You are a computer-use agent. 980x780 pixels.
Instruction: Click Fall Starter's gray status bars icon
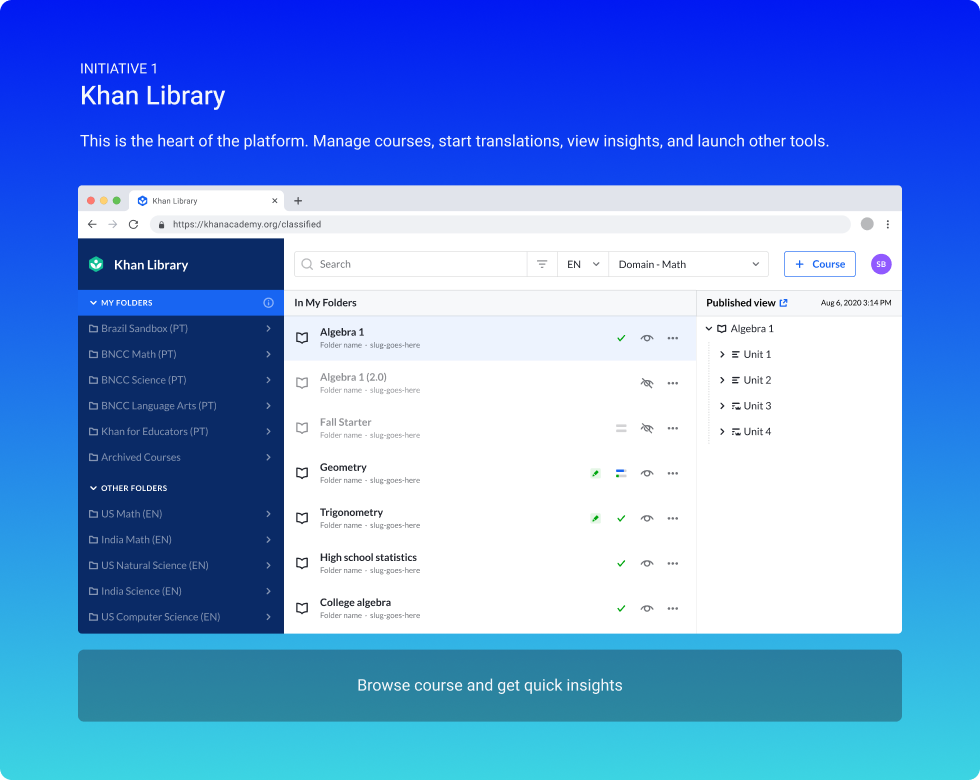[621, 428]
